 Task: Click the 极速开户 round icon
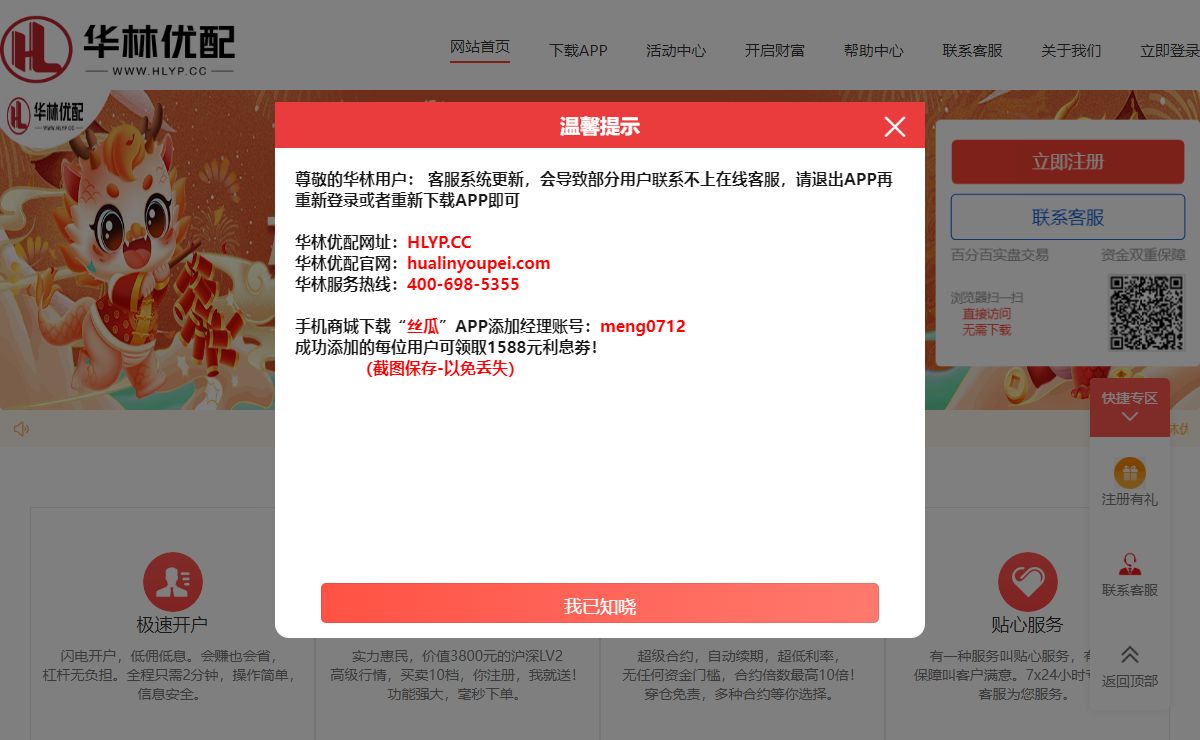point(172,582)
